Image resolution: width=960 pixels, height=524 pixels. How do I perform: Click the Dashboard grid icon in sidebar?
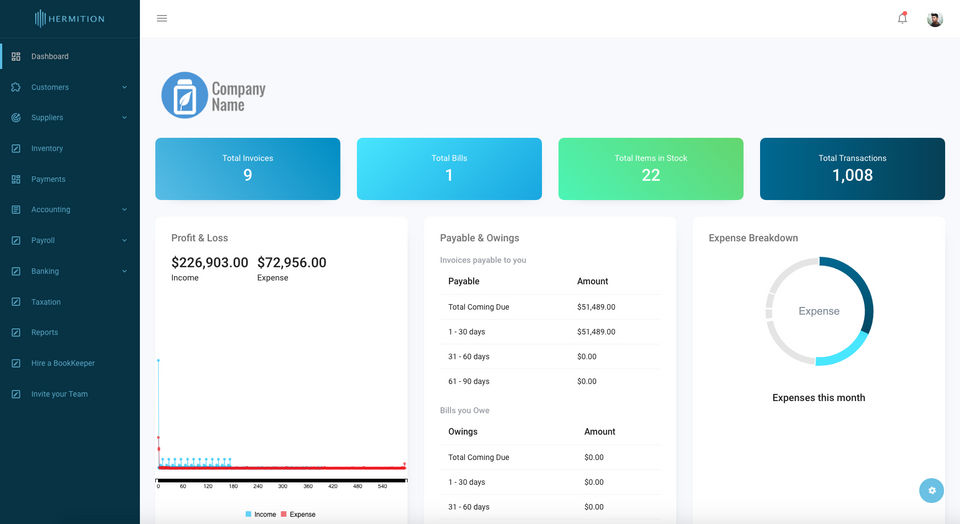point(16,56)
